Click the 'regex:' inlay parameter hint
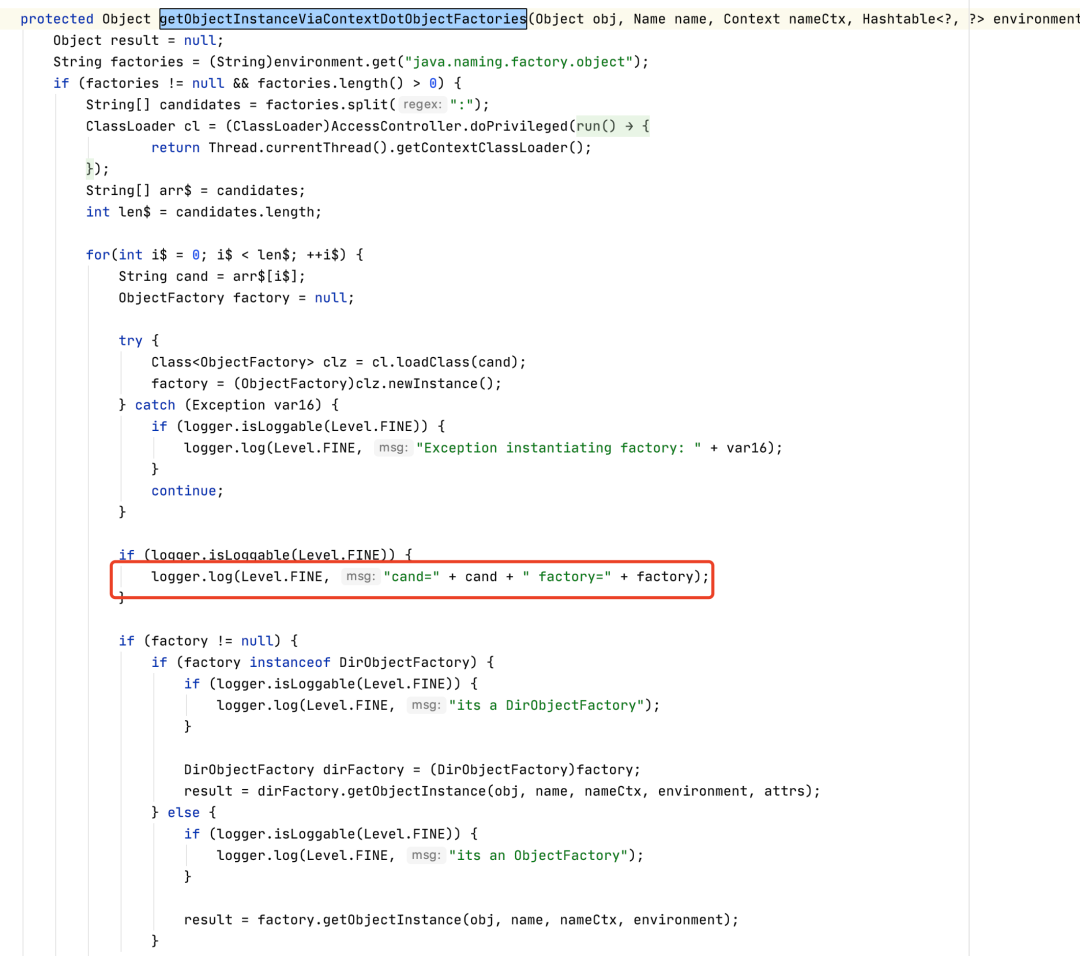Screen dimensions: 1080x956 (x=422, y=105)
